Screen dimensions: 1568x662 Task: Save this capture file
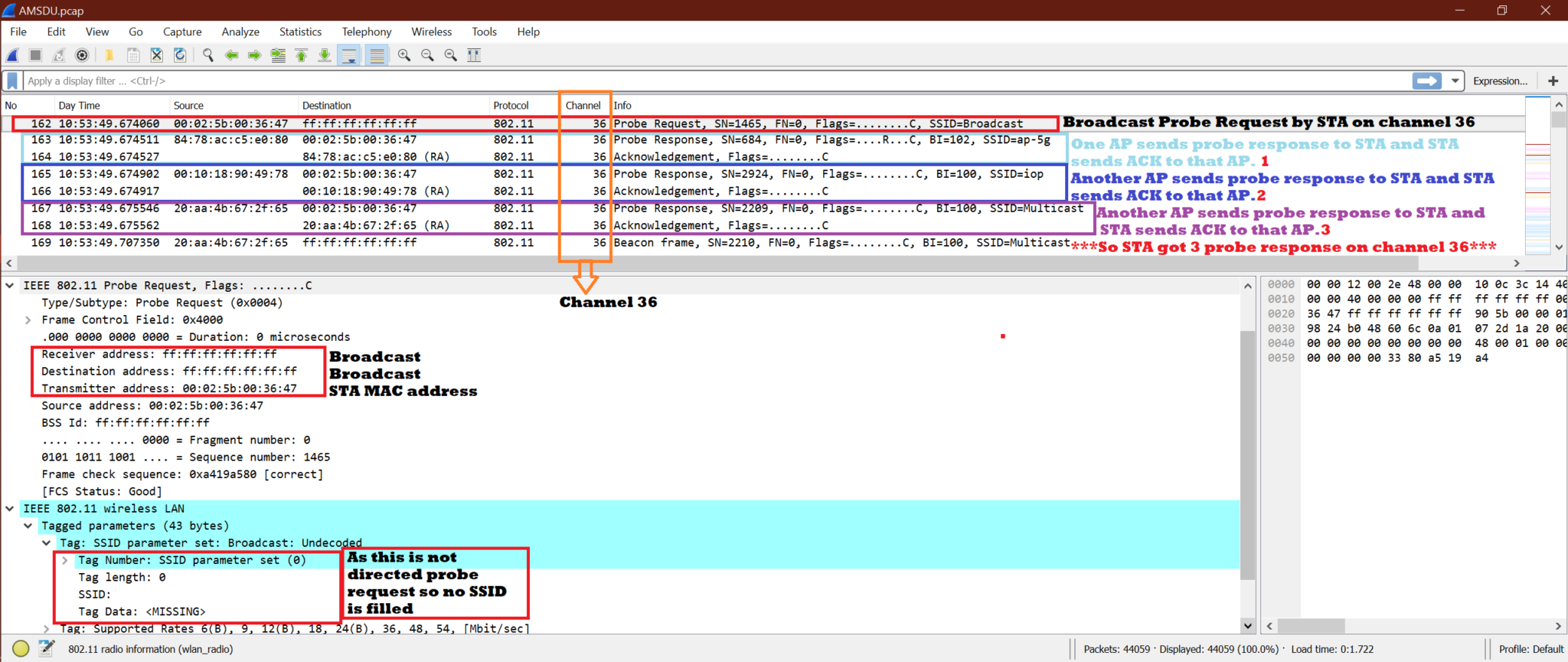(133, 55)
